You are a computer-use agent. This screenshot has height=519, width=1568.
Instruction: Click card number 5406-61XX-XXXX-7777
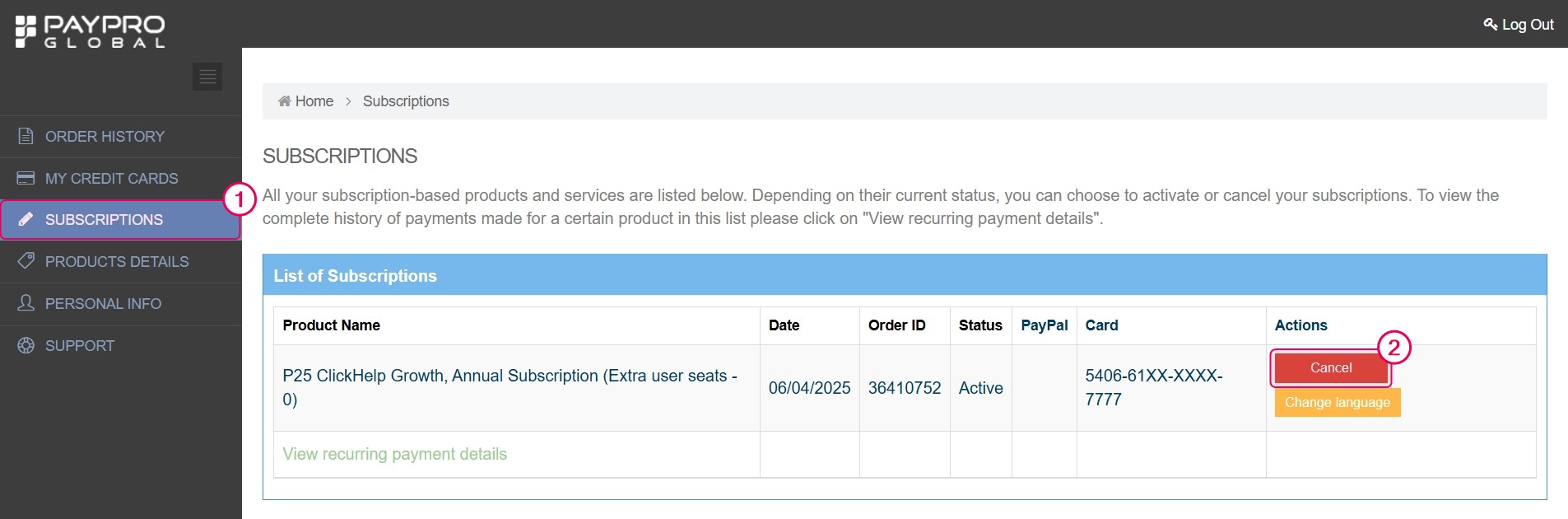[1154, 387]
